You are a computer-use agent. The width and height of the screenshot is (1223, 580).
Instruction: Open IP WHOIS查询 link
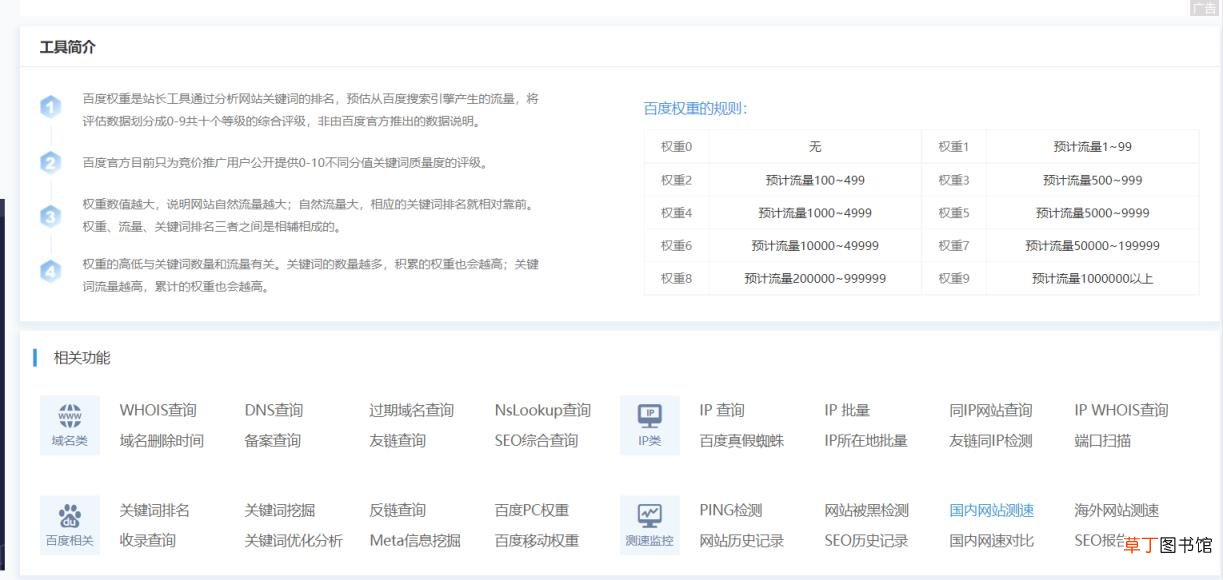point(1121,410)
